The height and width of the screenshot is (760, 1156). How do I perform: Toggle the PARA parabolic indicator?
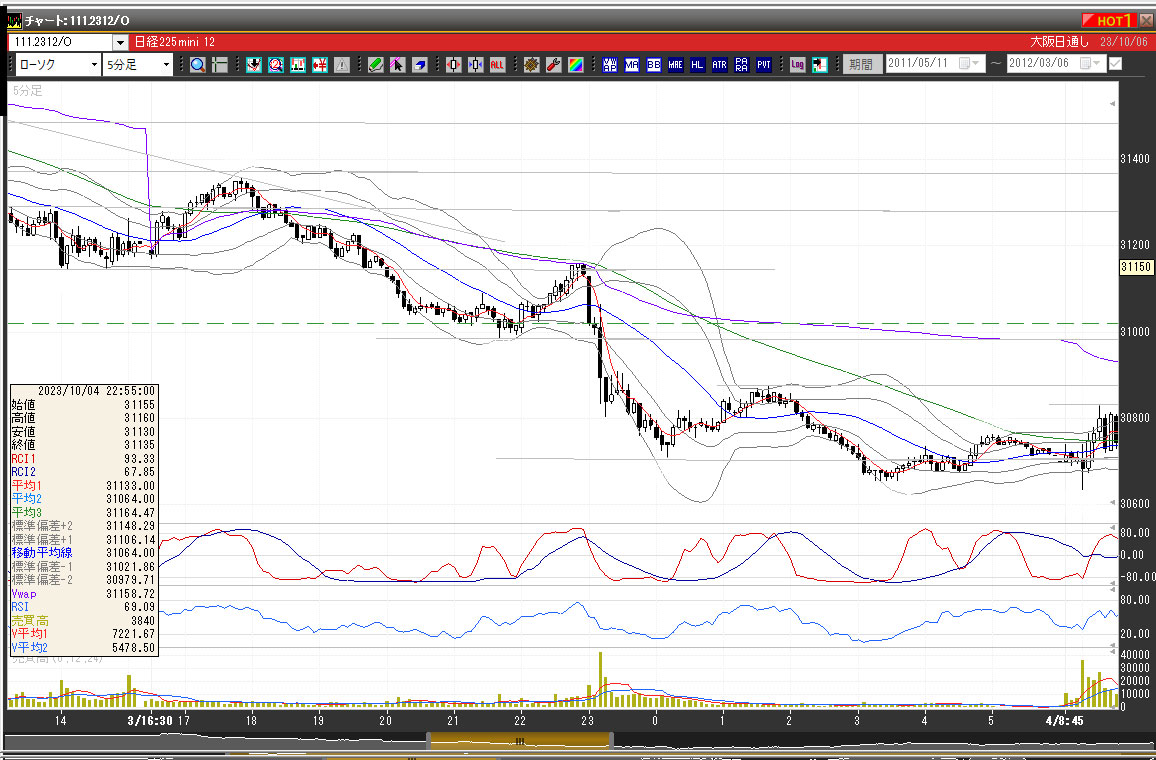742,65
